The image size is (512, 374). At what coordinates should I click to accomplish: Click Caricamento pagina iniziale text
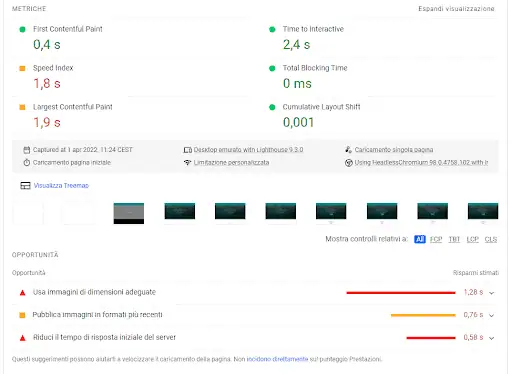pyautogui.click(x=72, y=163)
